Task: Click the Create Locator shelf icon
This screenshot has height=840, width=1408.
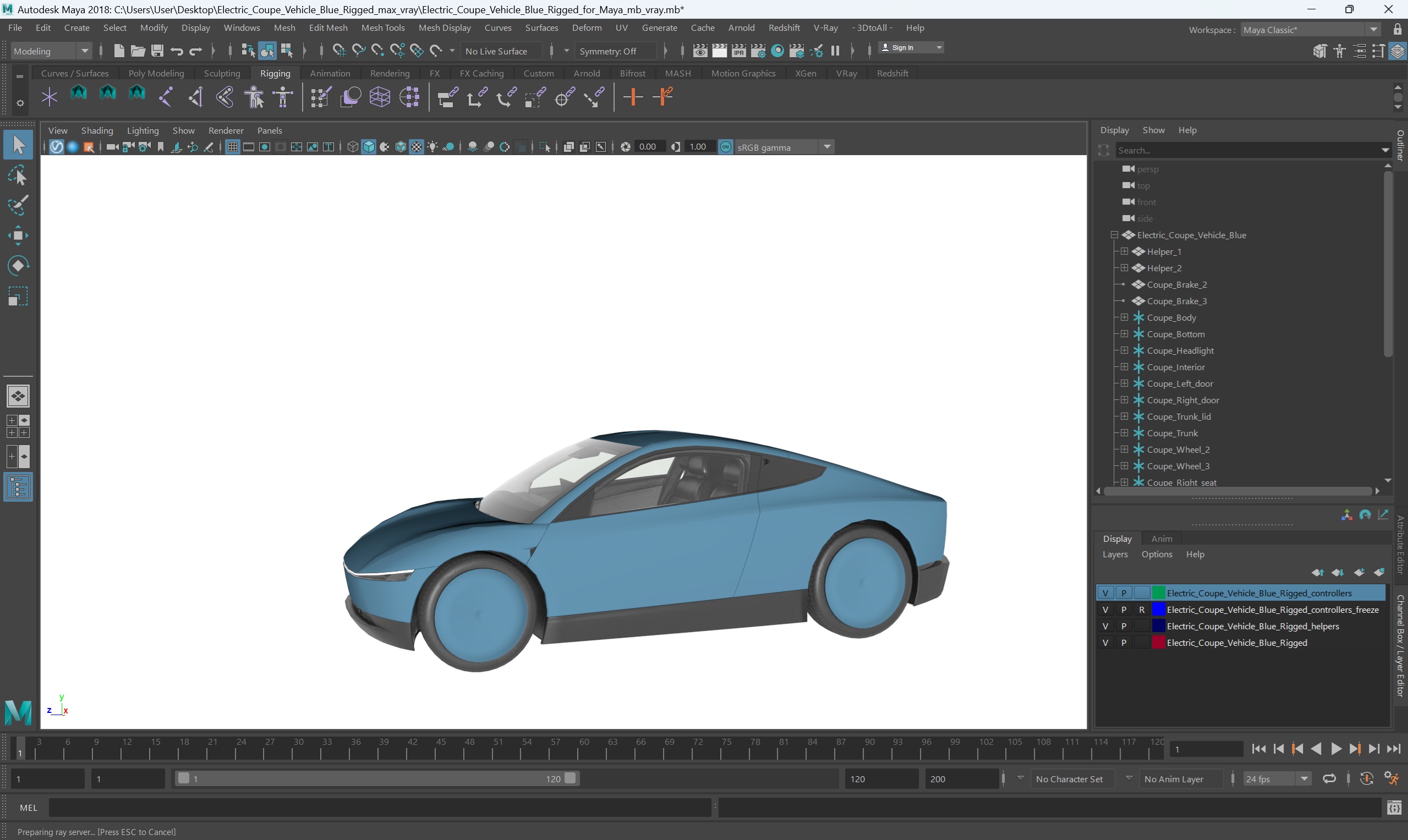Action: (50, 97)
